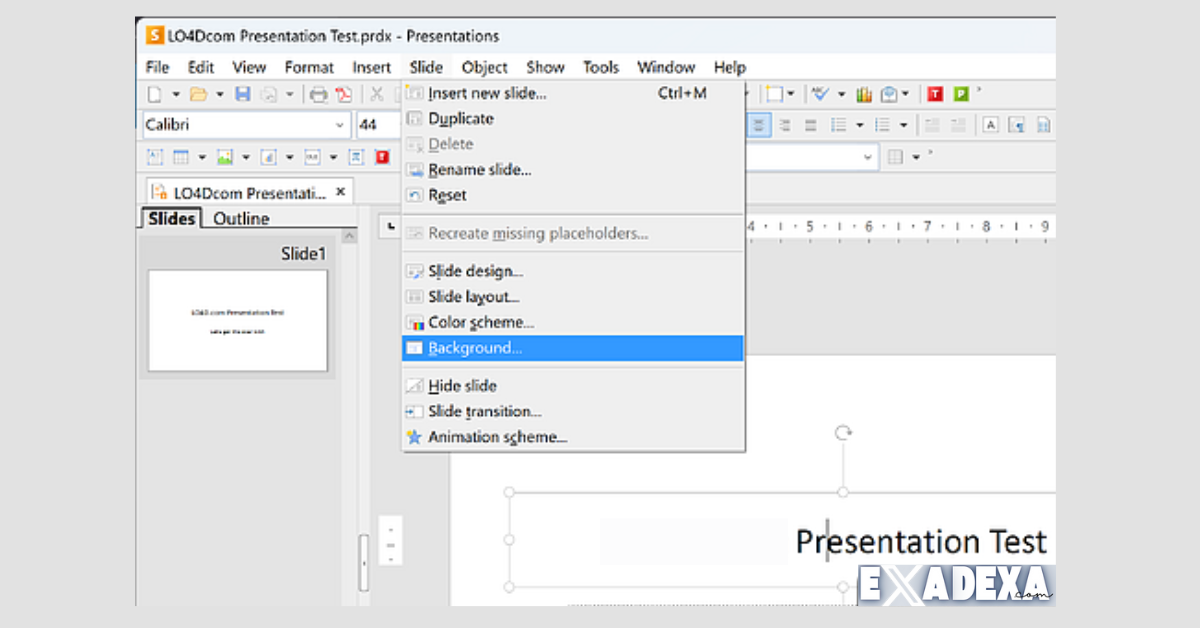Save the presentation with the disk icon
The height and width of the screenshot is (628, 1200).
point(244,93)
